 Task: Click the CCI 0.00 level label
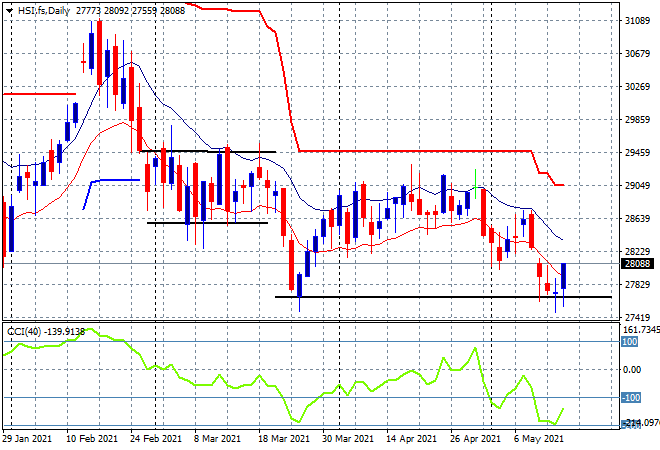click(x=632, y=370)
